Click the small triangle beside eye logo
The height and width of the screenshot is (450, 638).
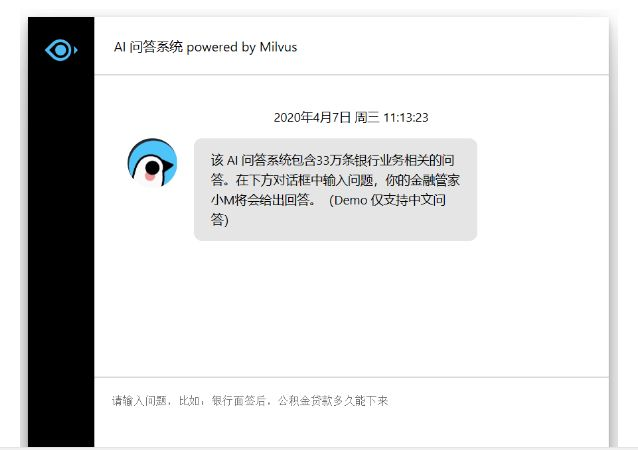point(76,50)
